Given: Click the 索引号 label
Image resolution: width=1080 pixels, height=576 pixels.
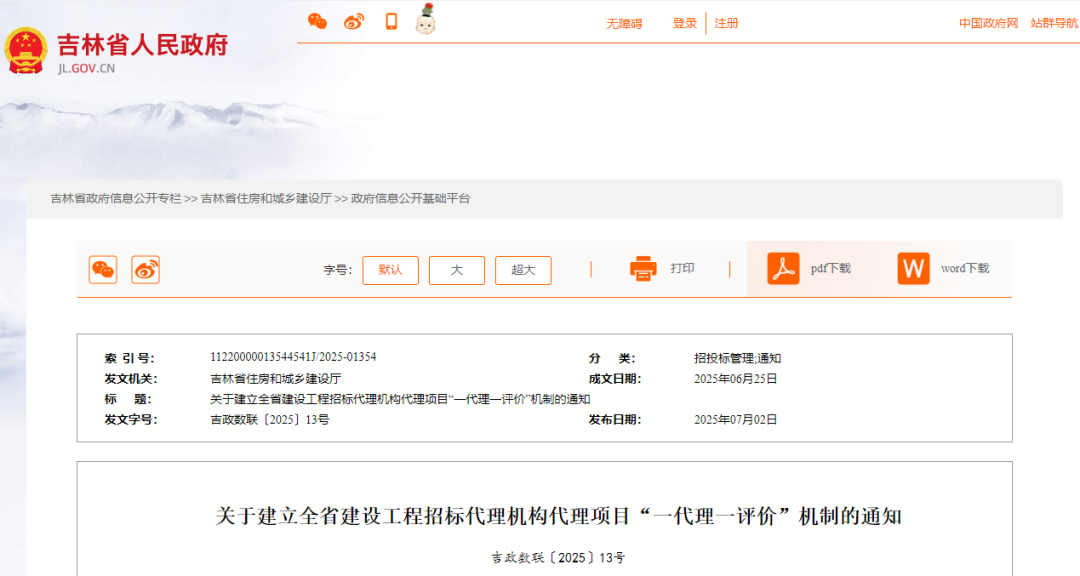Looking at the screenshot, I should [129, 358].
